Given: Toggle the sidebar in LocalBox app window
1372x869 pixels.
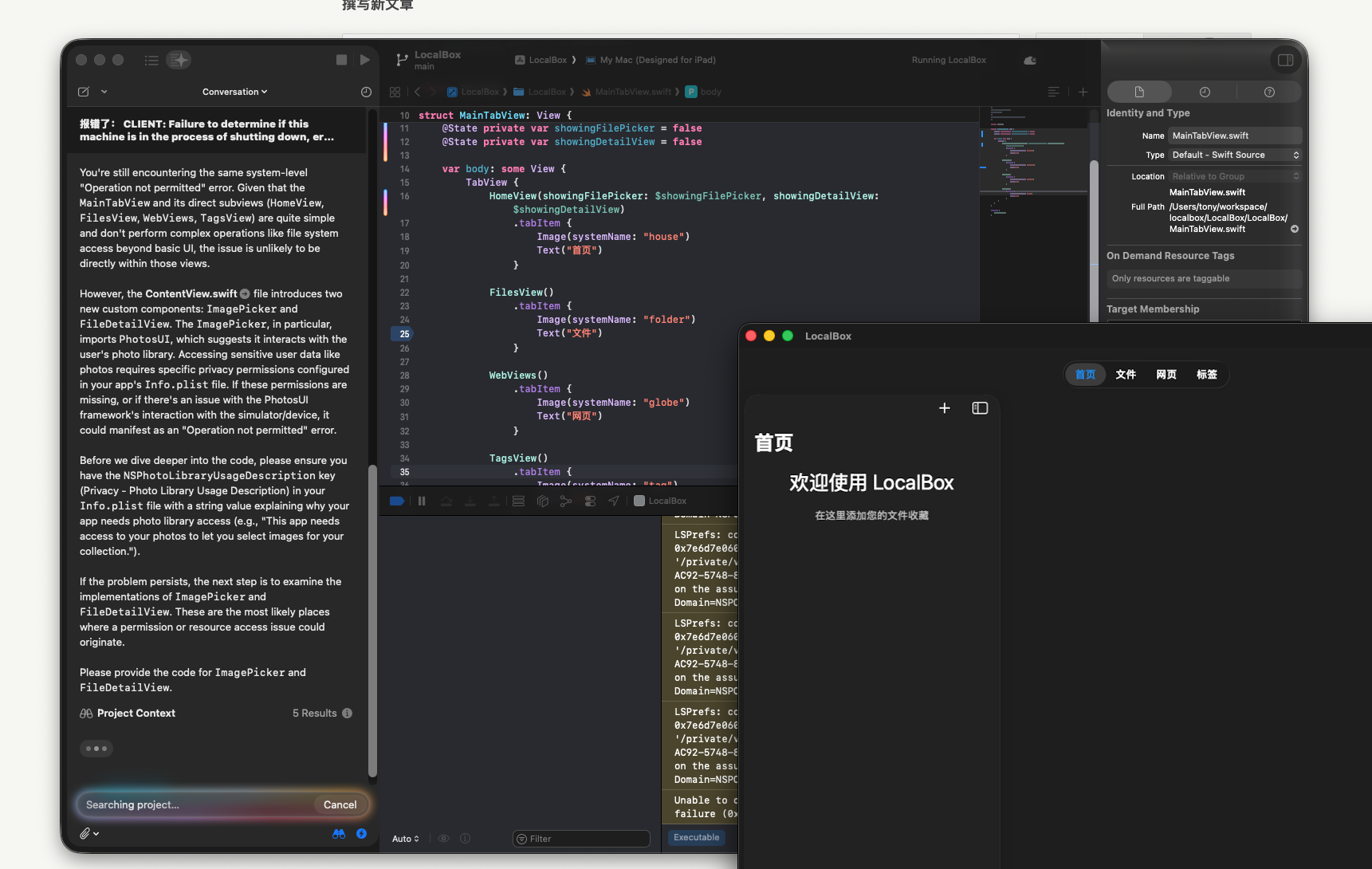Looking at the screenshot, I should (980, 408).
